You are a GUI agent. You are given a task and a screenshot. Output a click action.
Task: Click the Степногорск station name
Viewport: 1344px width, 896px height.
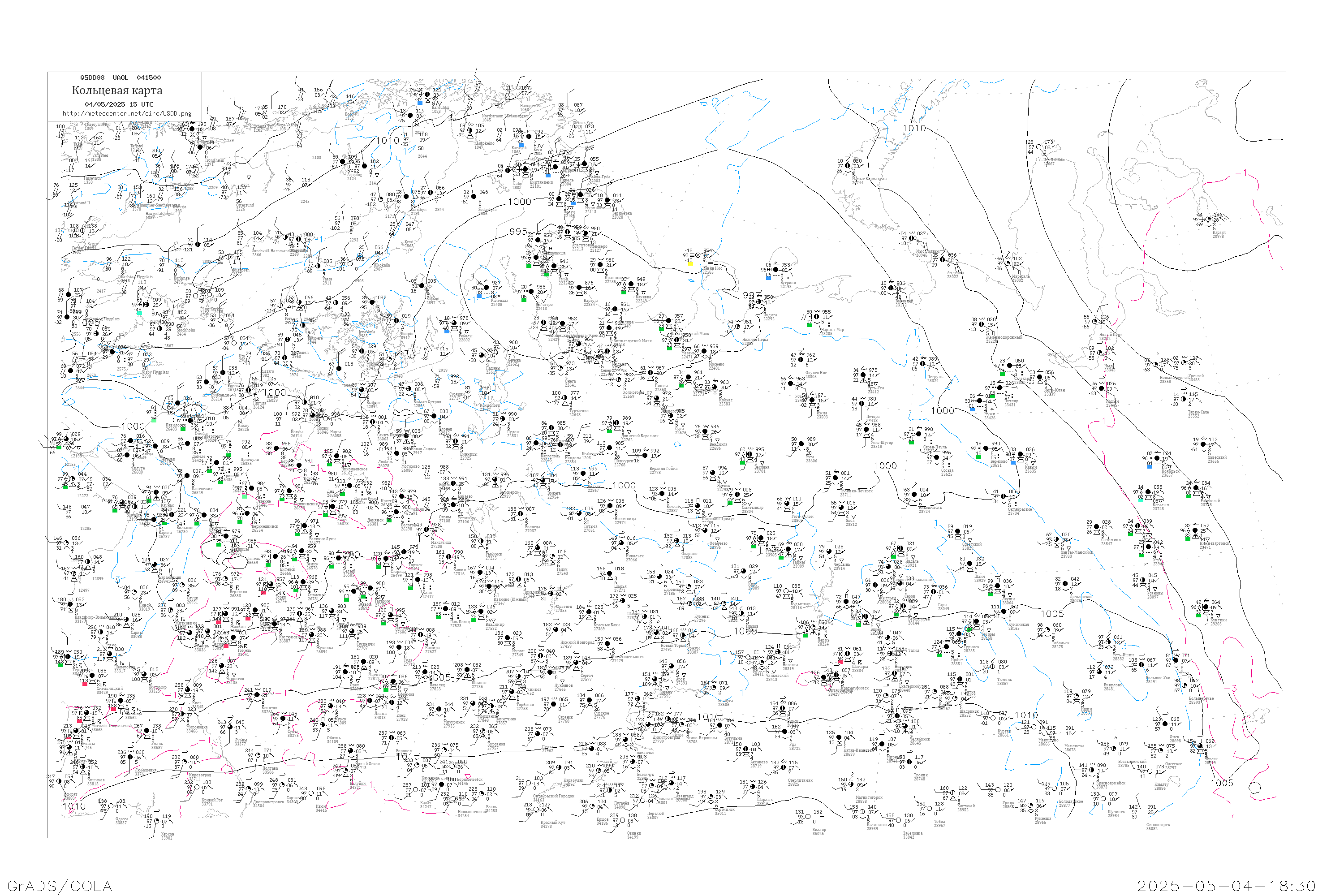[x=1158, y=825]
